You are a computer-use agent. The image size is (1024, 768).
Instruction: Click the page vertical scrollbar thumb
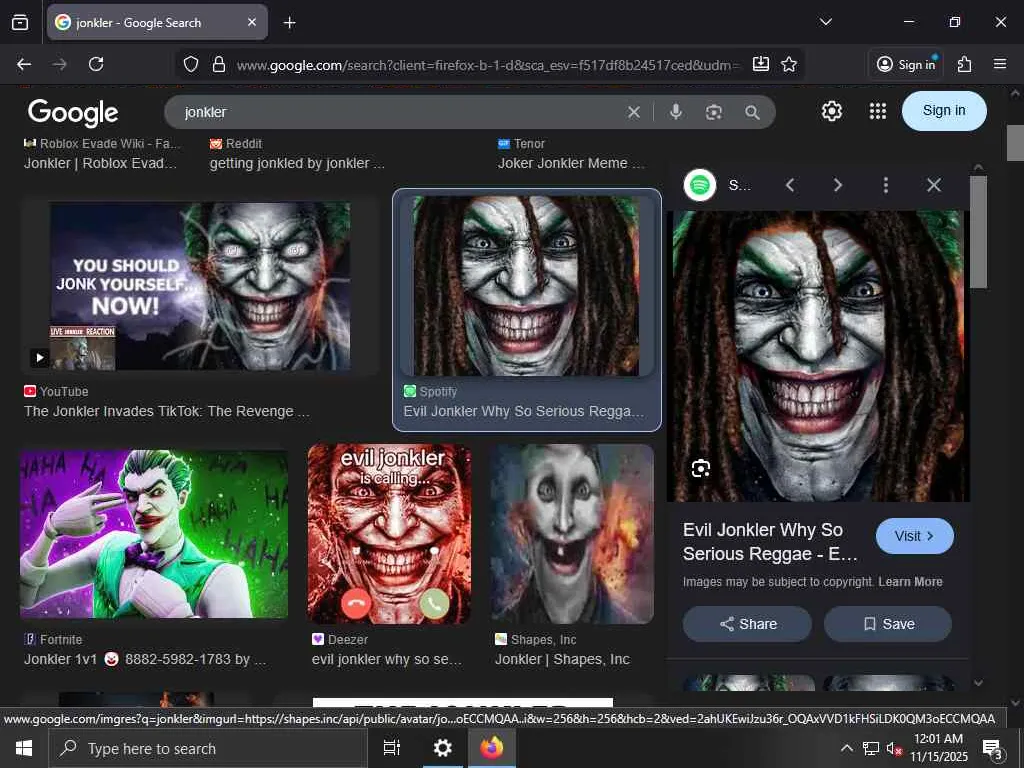(1015, 142)
